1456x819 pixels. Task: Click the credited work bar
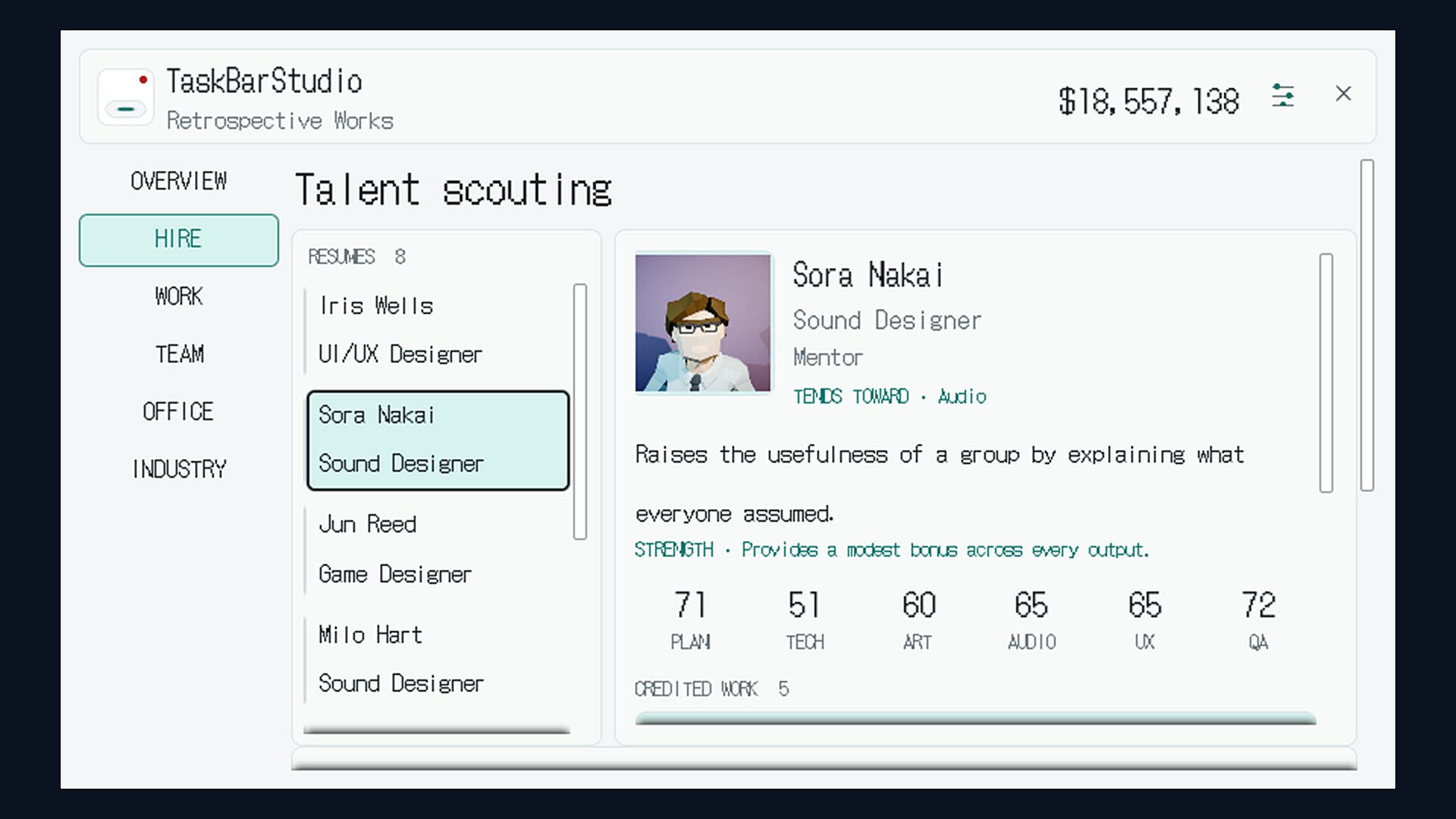pyautogui.click(x=975, y=718)
